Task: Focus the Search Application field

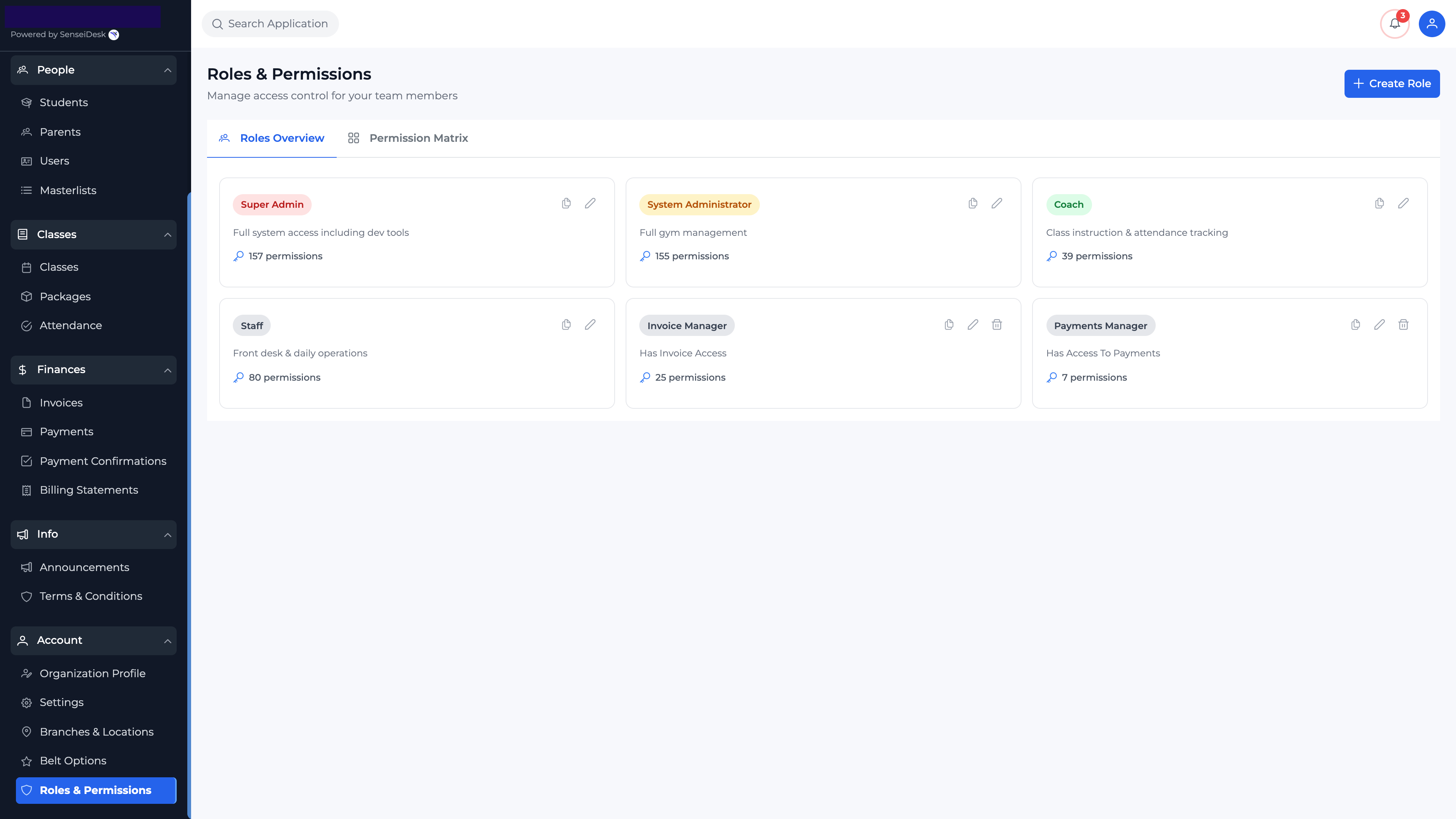Action: (277, 24)
